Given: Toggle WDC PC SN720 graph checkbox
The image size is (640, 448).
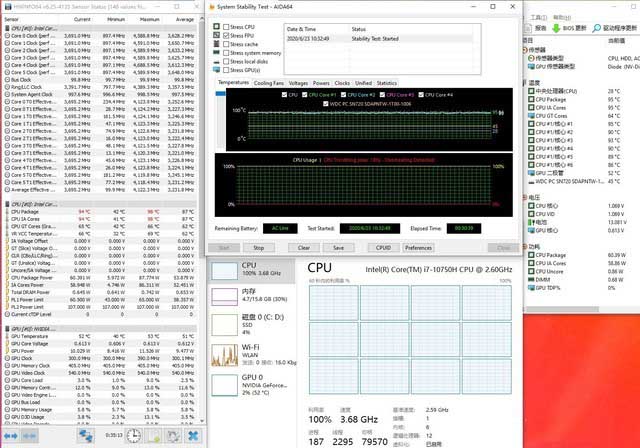Looking at the screenshot, I should (x=325, y=104).
